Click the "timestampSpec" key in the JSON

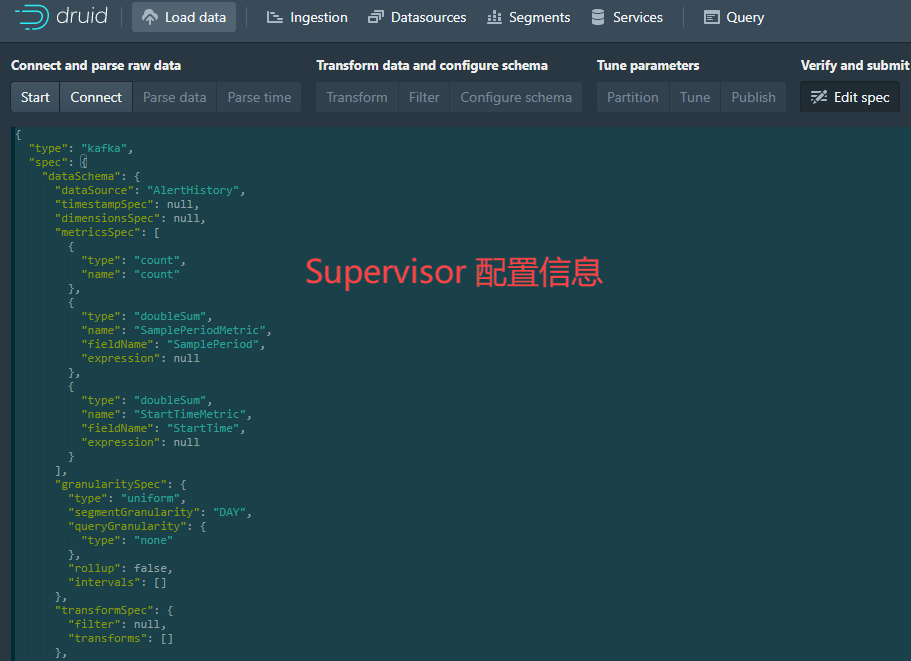click(104, 204)
